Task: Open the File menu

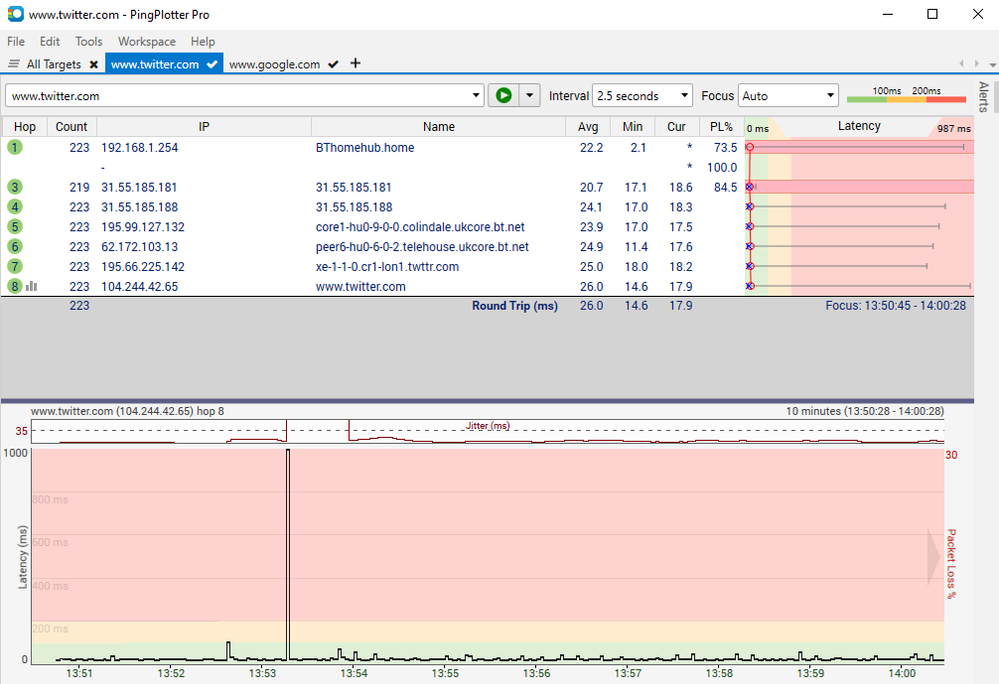Action: pos(16,41)
